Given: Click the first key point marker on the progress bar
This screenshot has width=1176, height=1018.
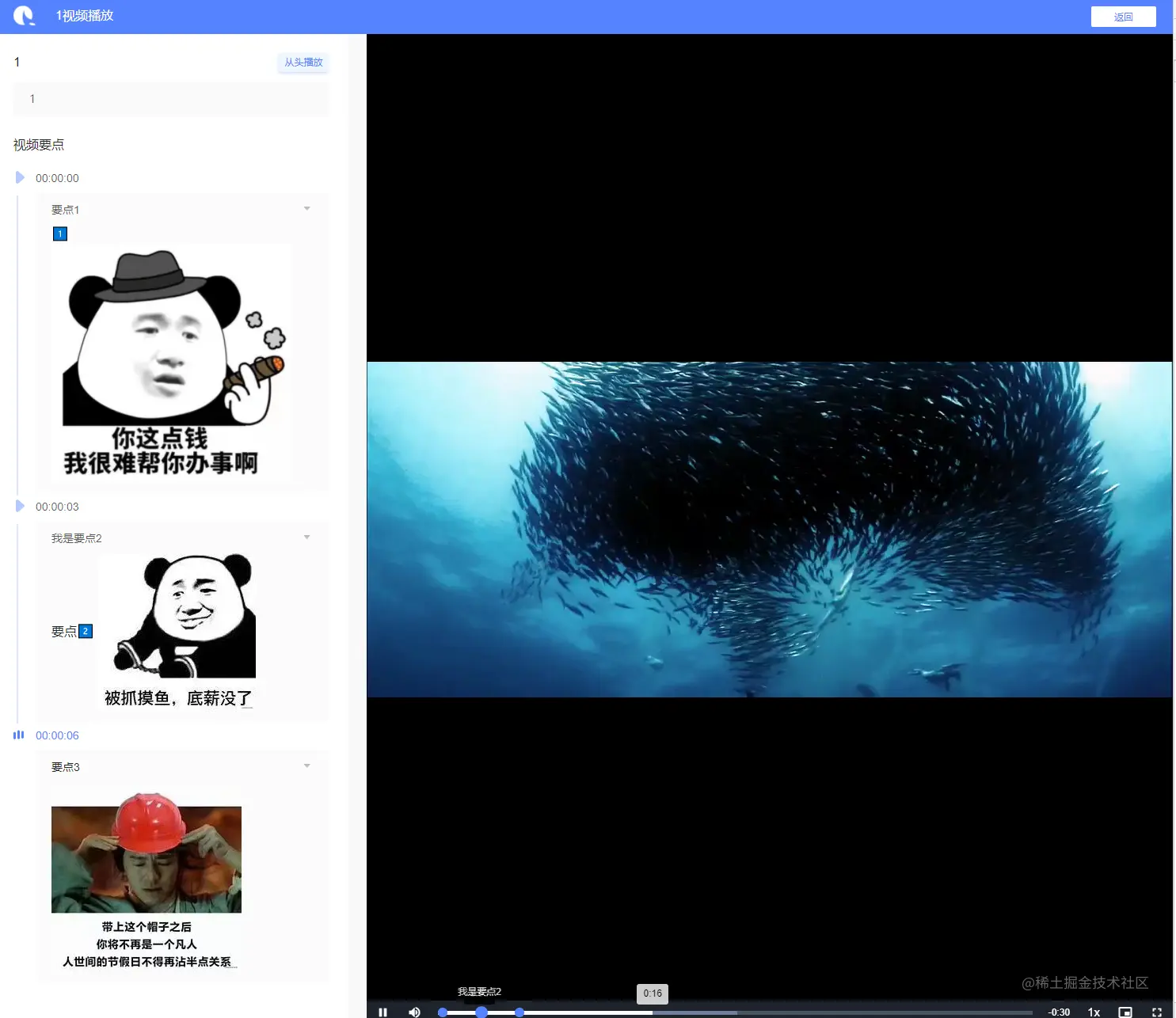Looking at the screenshot, I should [x=443, y=1012].
